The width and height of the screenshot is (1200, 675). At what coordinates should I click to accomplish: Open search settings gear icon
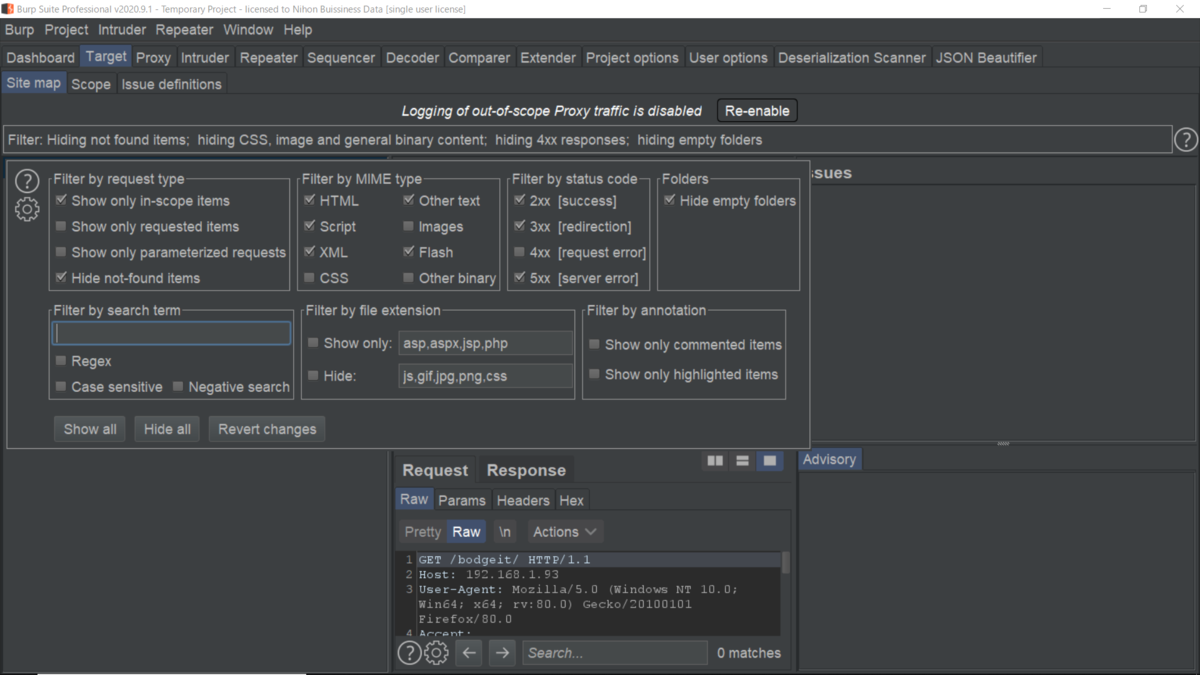coord(436,653)
